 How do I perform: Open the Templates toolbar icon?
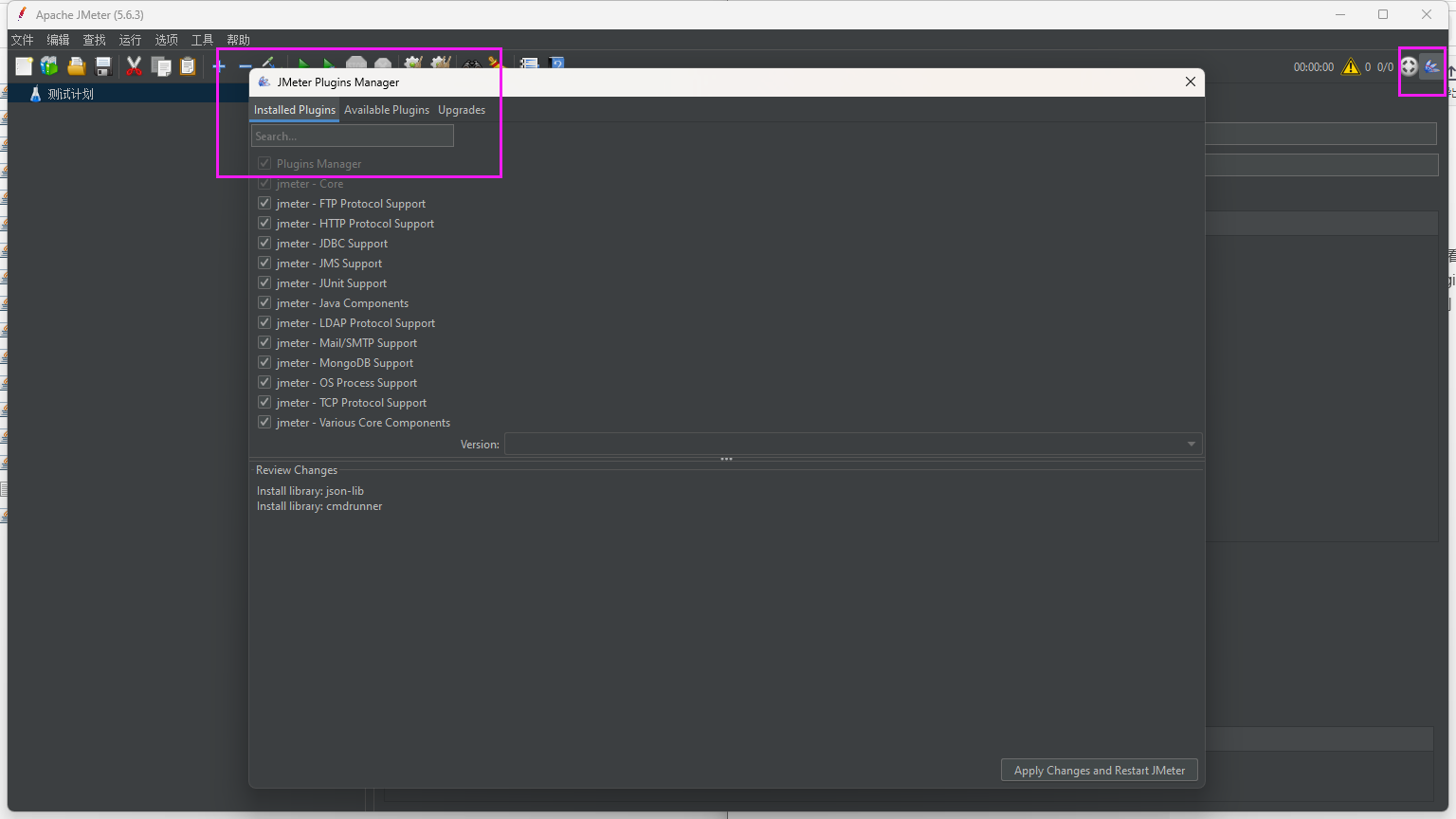tap(49, 65)
